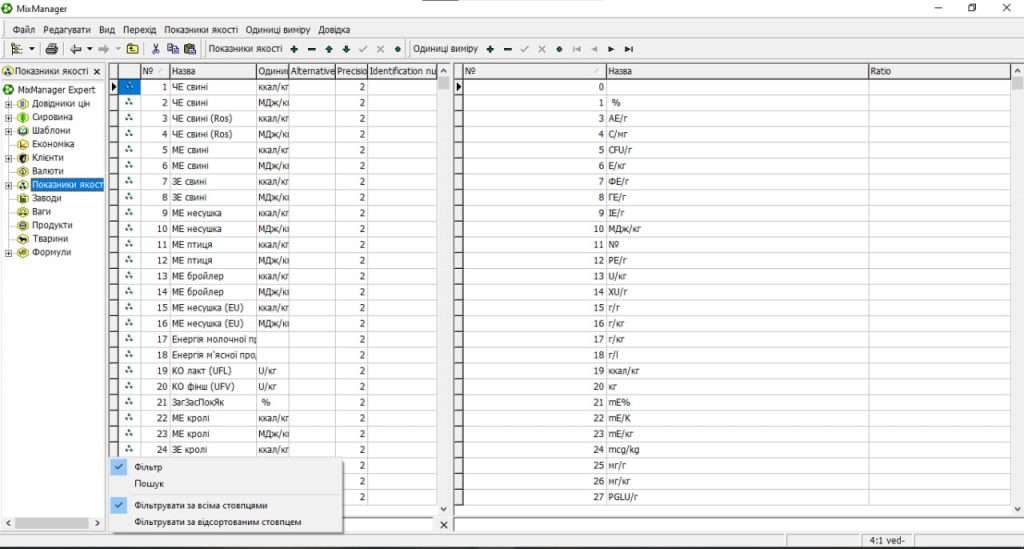Move quality indicator down with arrow icon
Viewport: 1024px width, 549px height.
pos(346,49)
